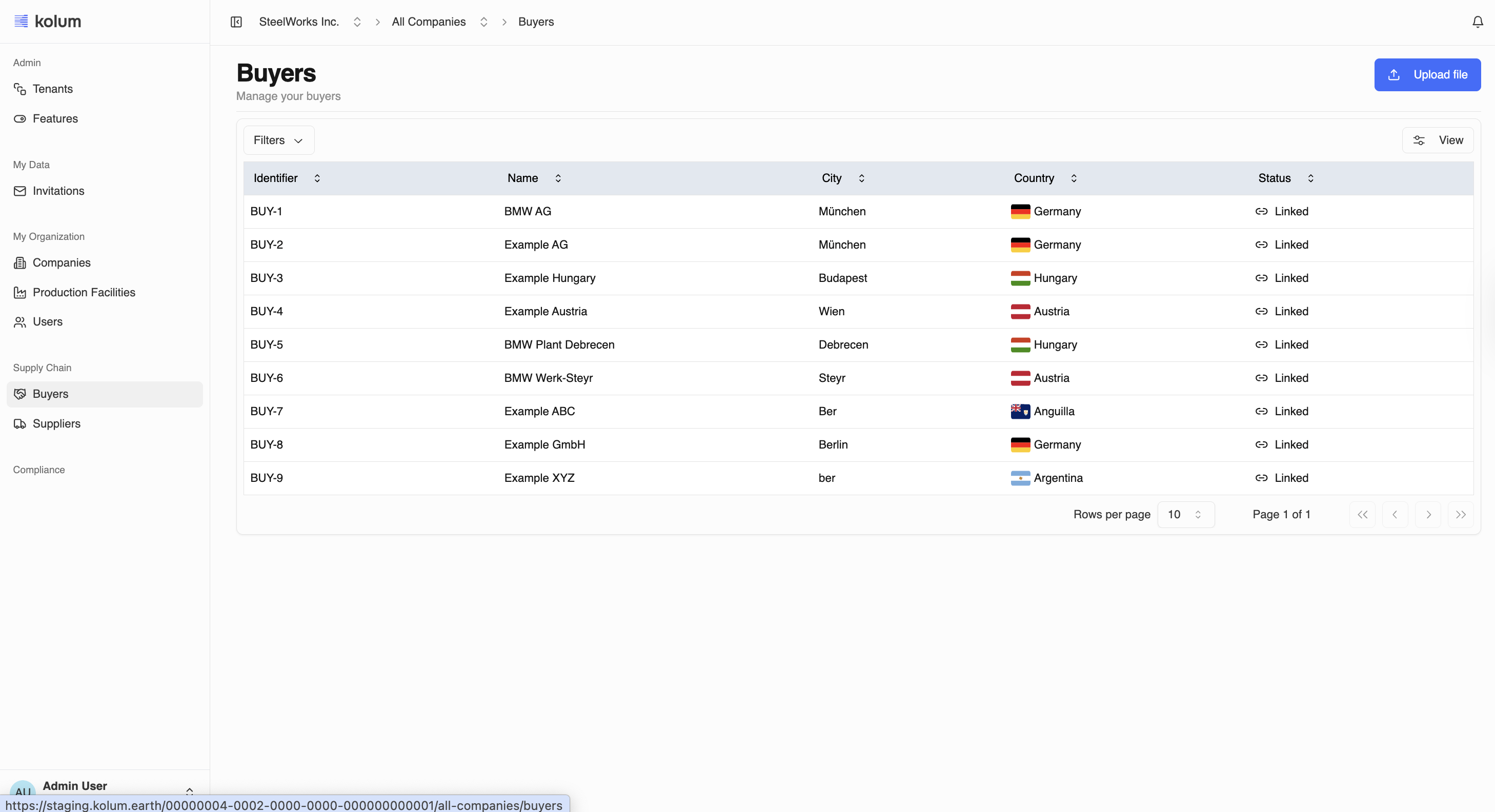Go to the first page arrow

(x=1362, y=515)
